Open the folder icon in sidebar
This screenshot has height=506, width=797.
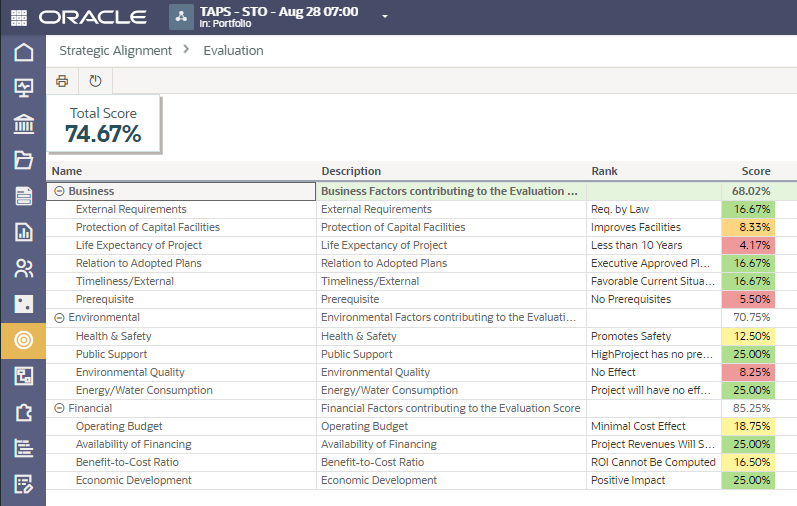23,160
